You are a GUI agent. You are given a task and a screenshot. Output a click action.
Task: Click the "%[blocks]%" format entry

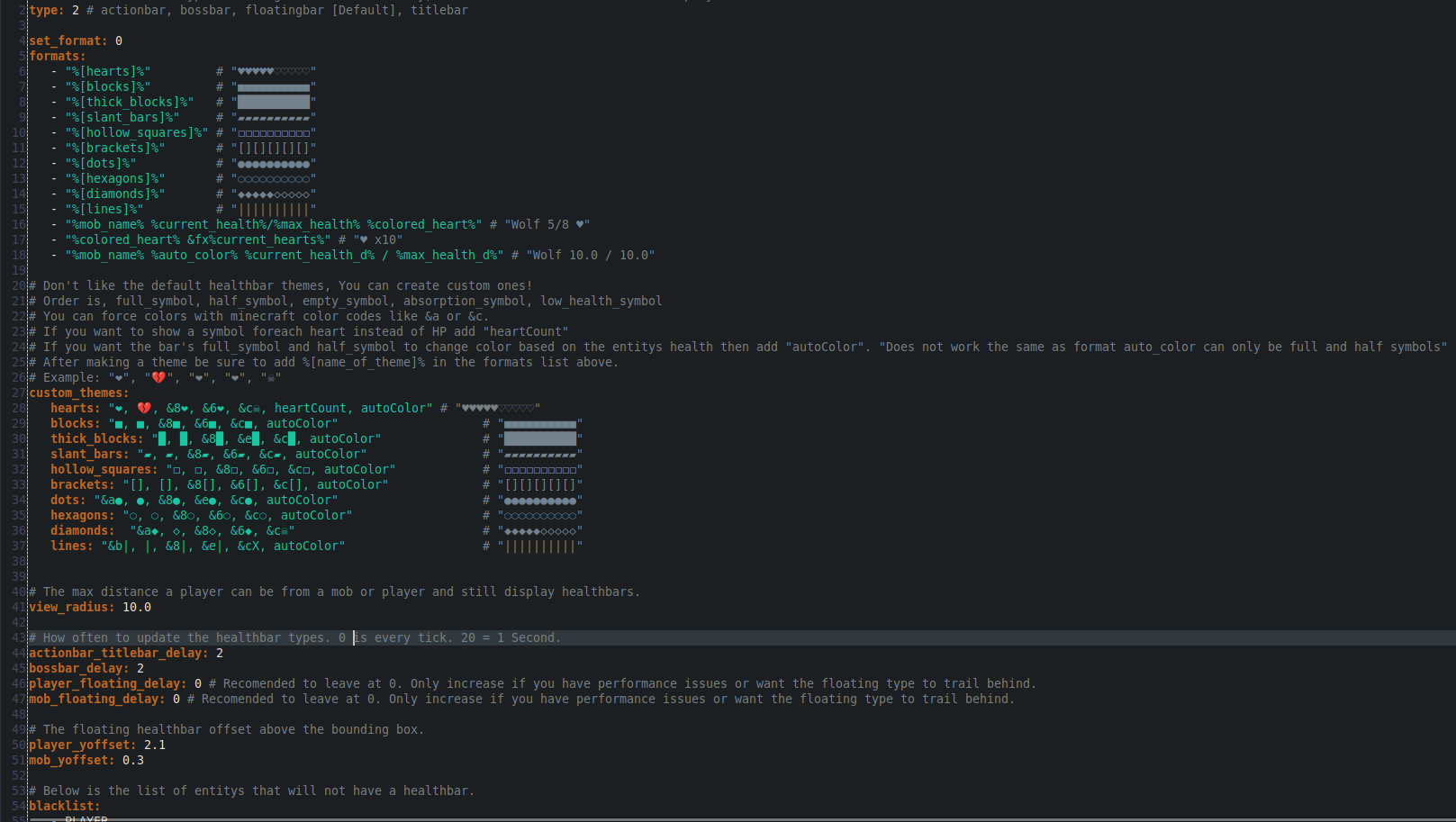click(108, 86)
